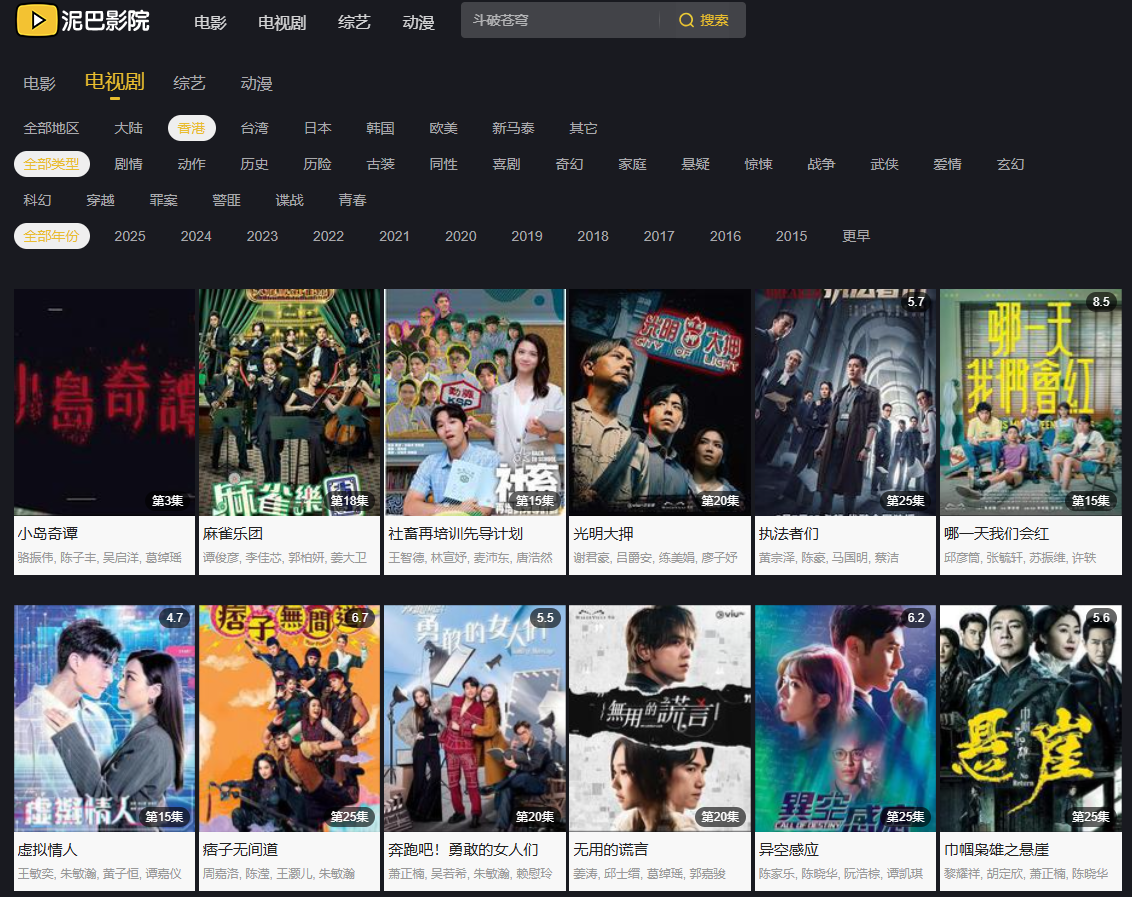Screen dimensions: 1132x897
Task: Switch to the 电影 top navigation tab
Action: click(x=210, y=22)
